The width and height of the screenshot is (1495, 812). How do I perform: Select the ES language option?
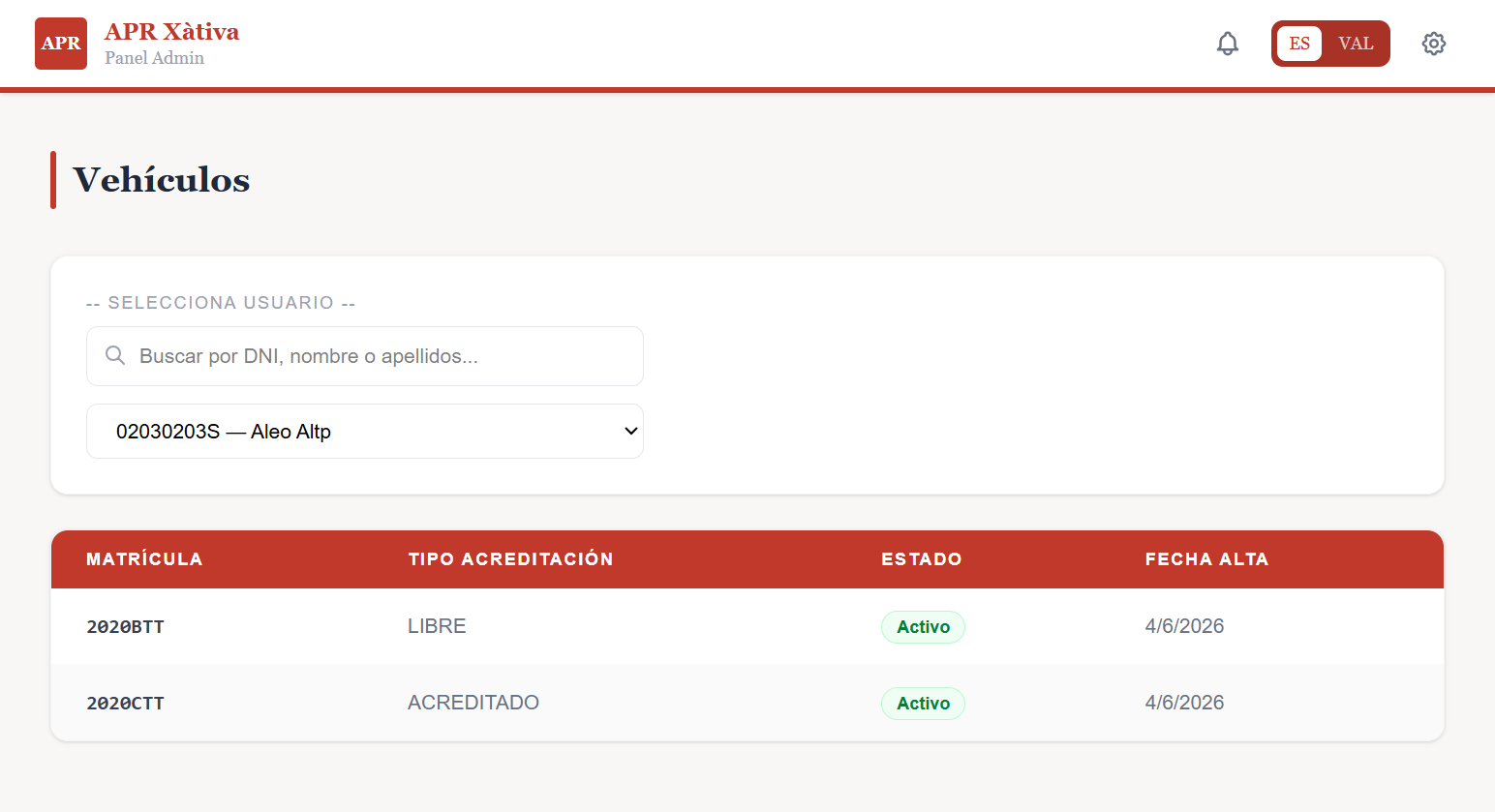pyautogui.click(x=1299, y=44)
